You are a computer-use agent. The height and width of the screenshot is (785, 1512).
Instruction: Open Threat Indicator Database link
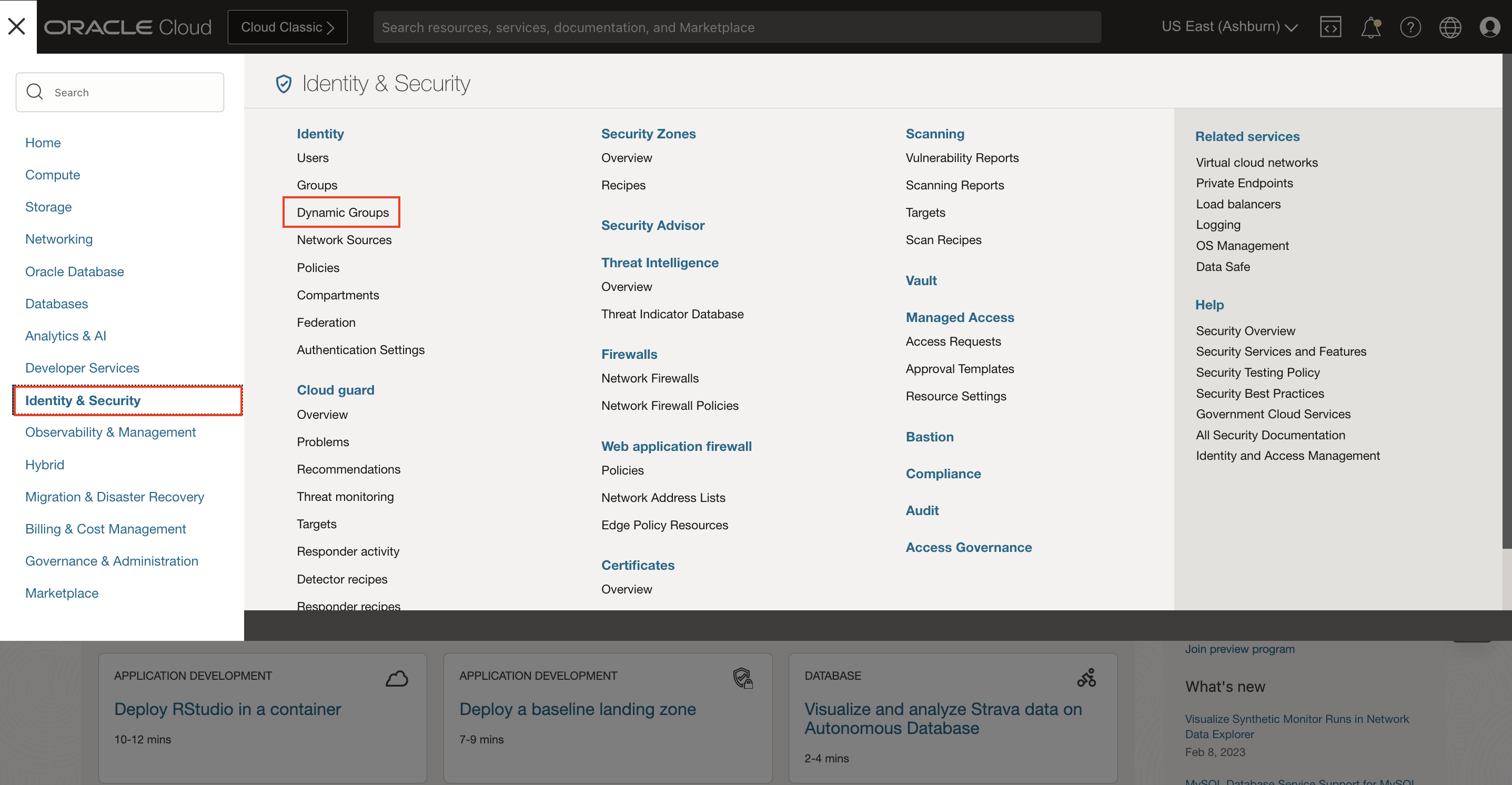[x=673, y=314]
